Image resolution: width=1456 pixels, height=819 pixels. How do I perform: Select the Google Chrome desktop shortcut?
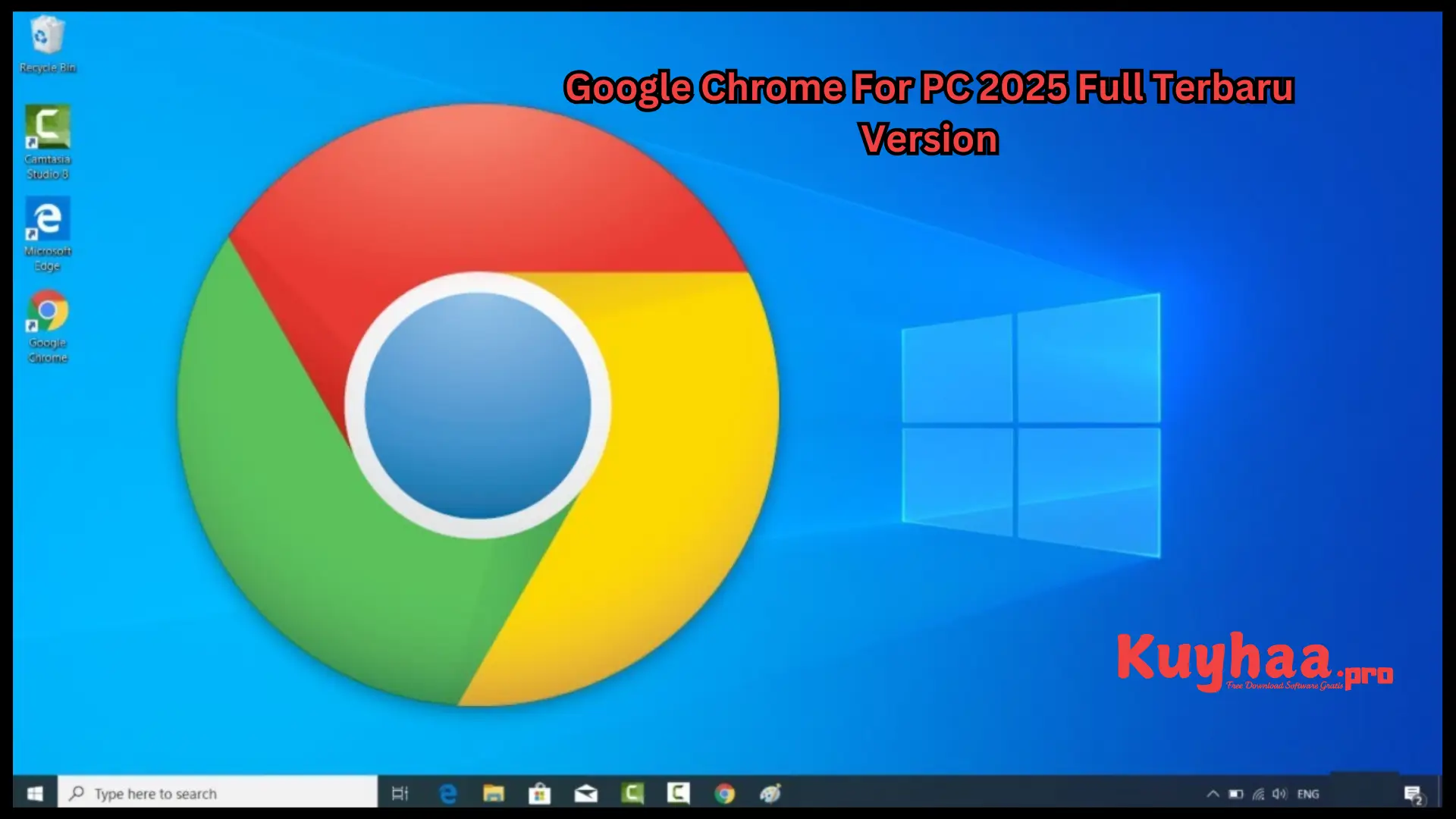pos(48,327)
